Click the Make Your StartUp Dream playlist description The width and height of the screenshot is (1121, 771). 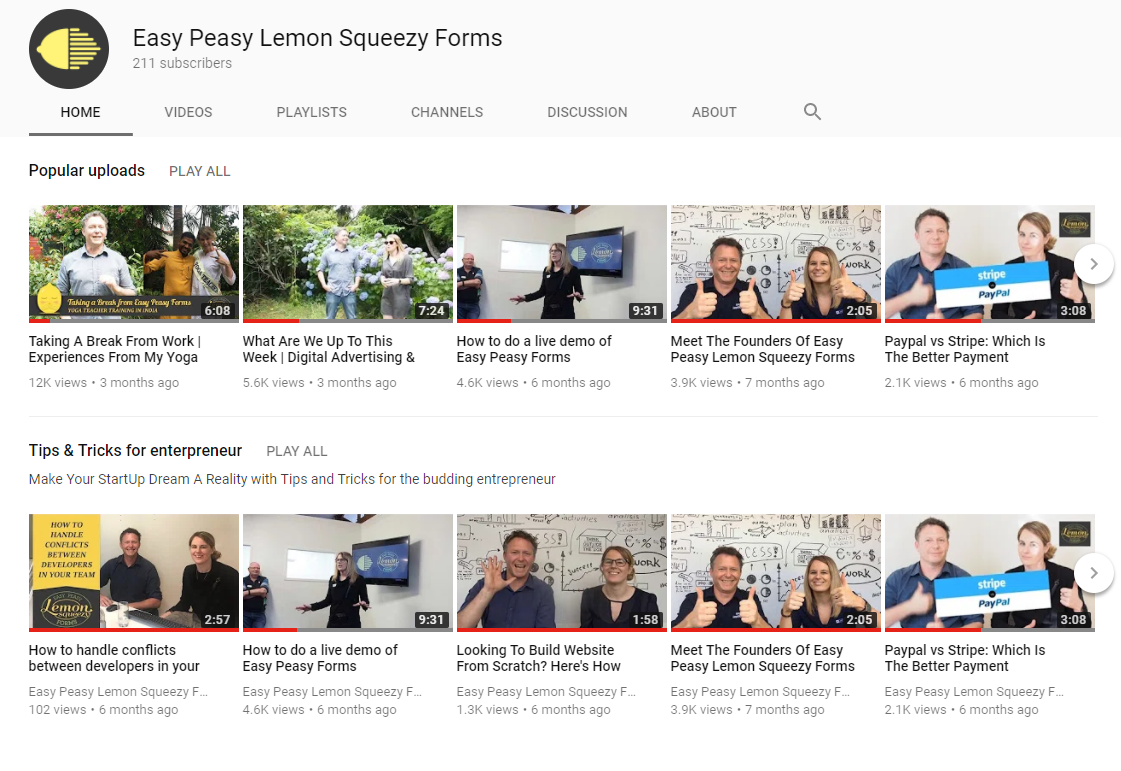pyautogui.click(x=292, y=479)
